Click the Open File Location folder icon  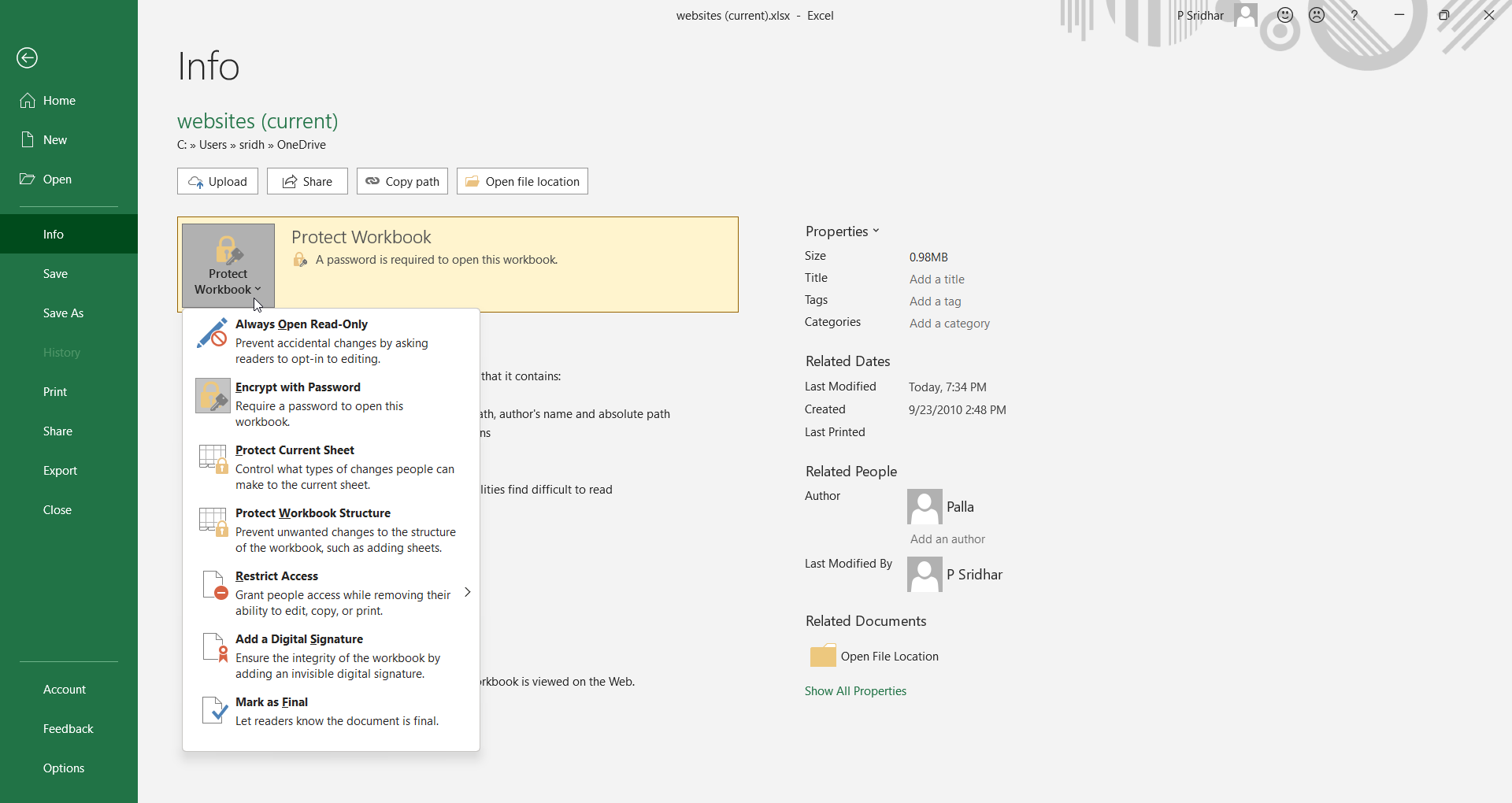pos(823,656)
